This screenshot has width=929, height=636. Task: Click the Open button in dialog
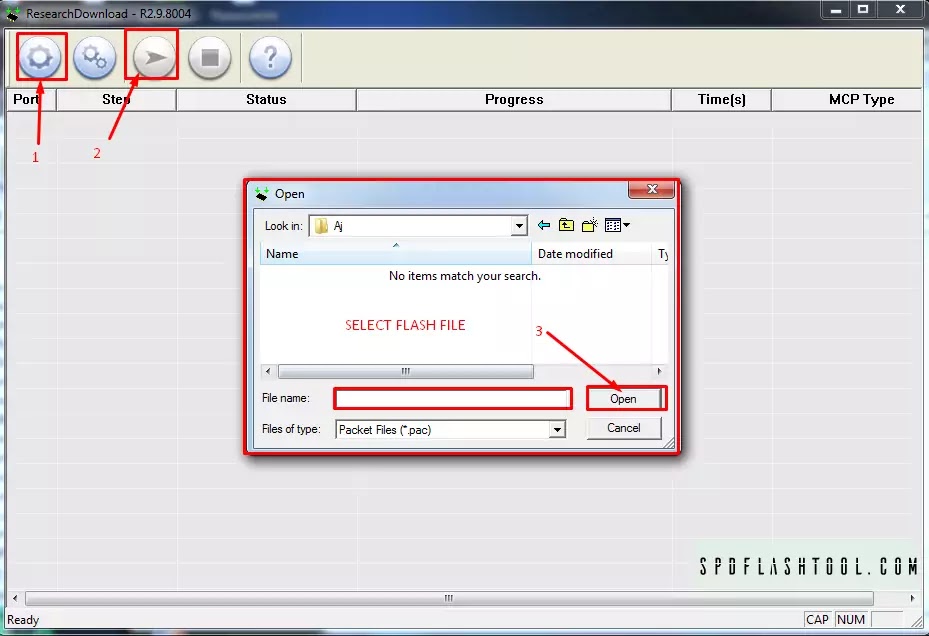point(624,399)
